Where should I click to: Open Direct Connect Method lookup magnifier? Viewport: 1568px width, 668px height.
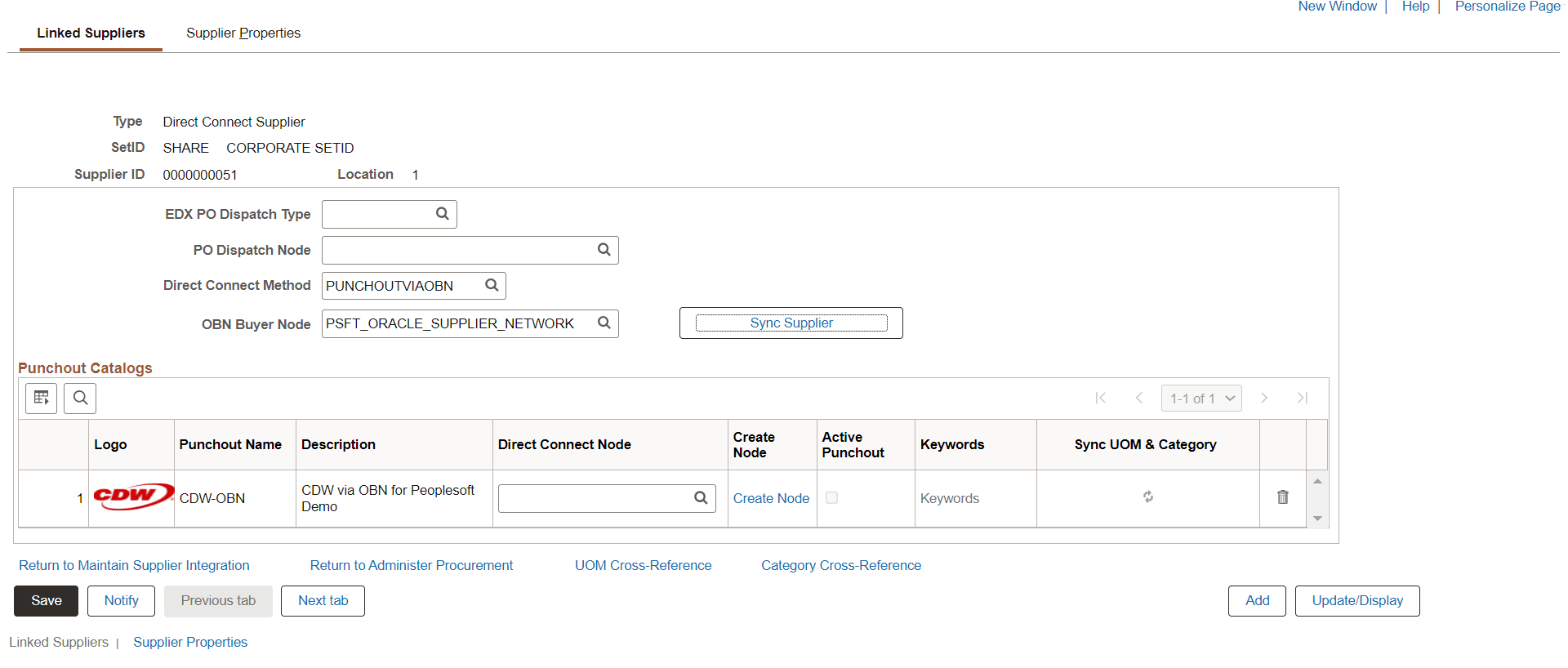(492, 286)
